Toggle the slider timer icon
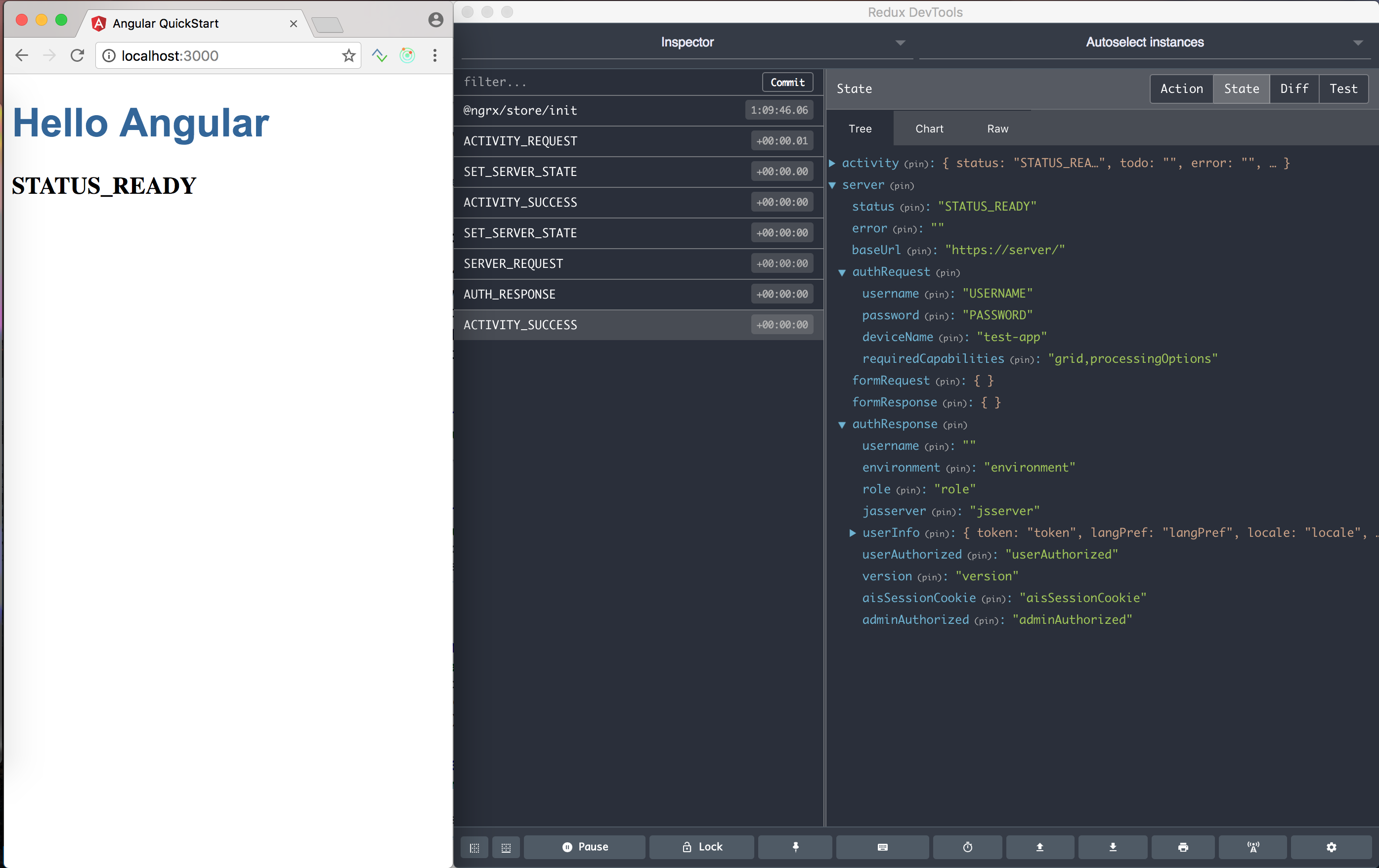 [x=967, y=847]
